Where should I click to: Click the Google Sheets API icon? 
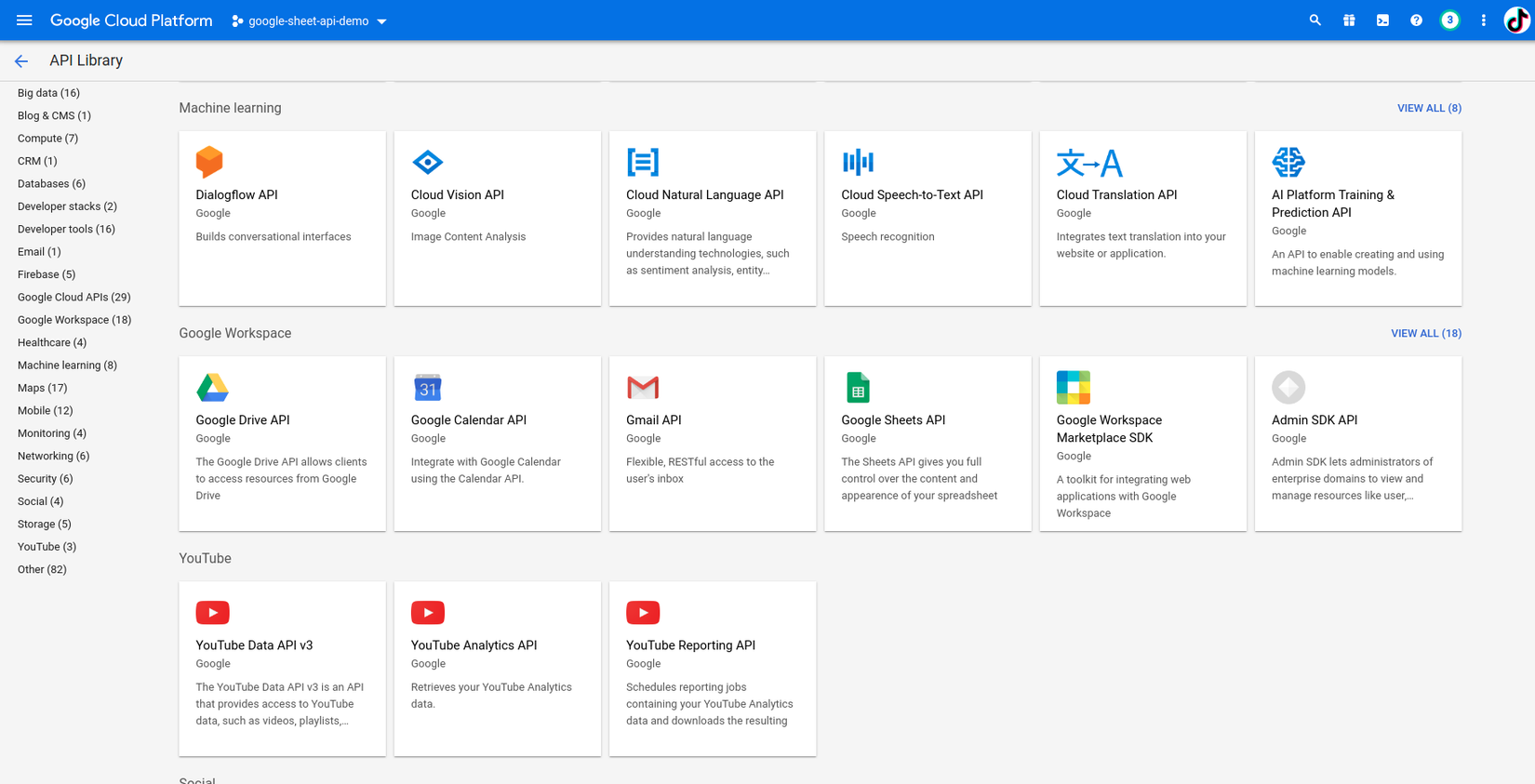coord(858,387)
